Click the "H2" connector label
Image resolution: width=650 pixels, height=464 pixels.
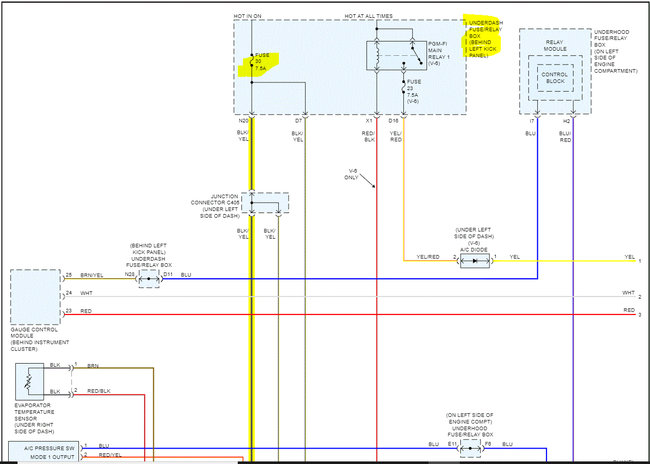coord(566,121)
